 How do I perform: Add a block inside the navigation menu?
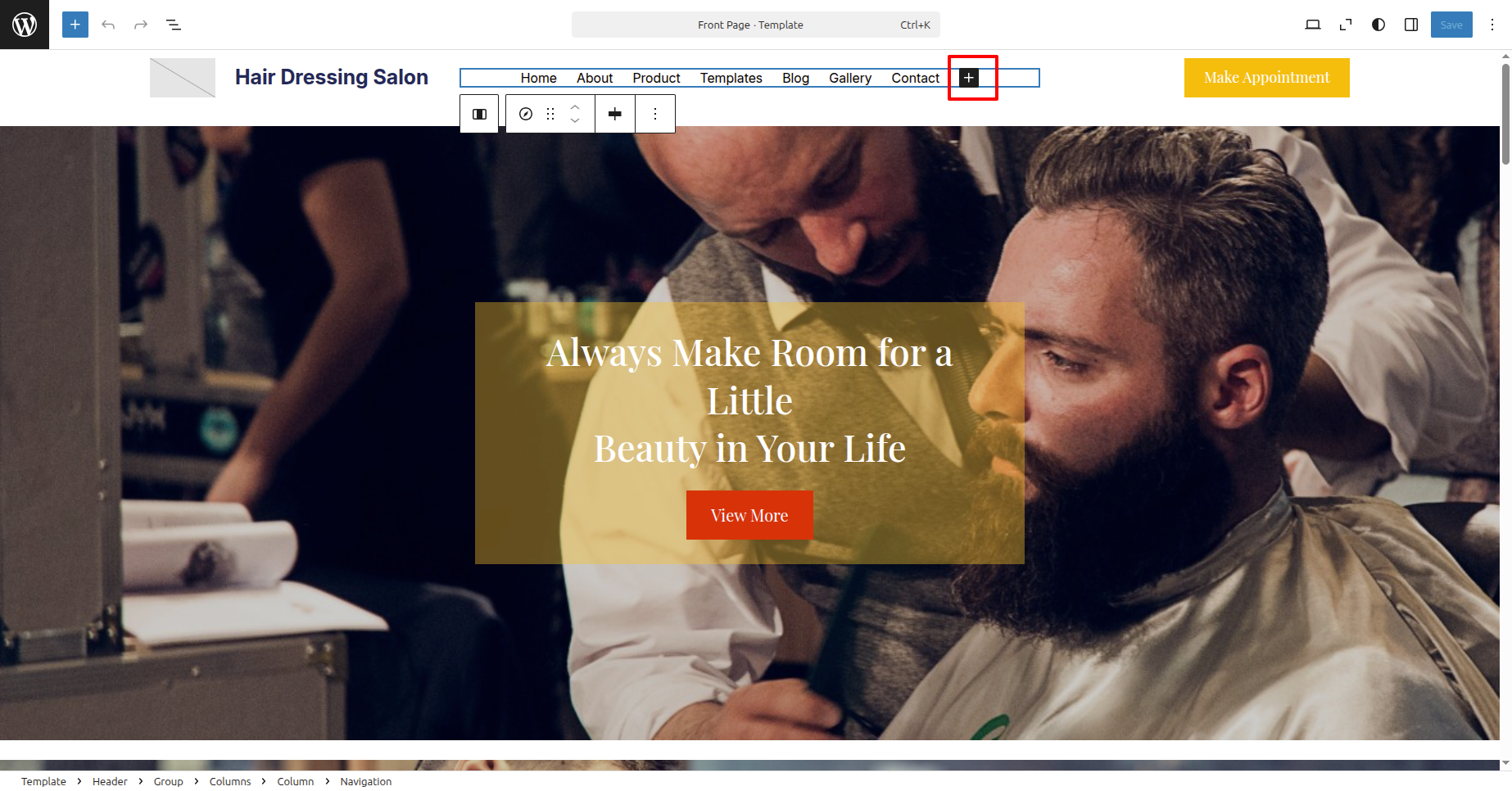(x=969, y=78)
